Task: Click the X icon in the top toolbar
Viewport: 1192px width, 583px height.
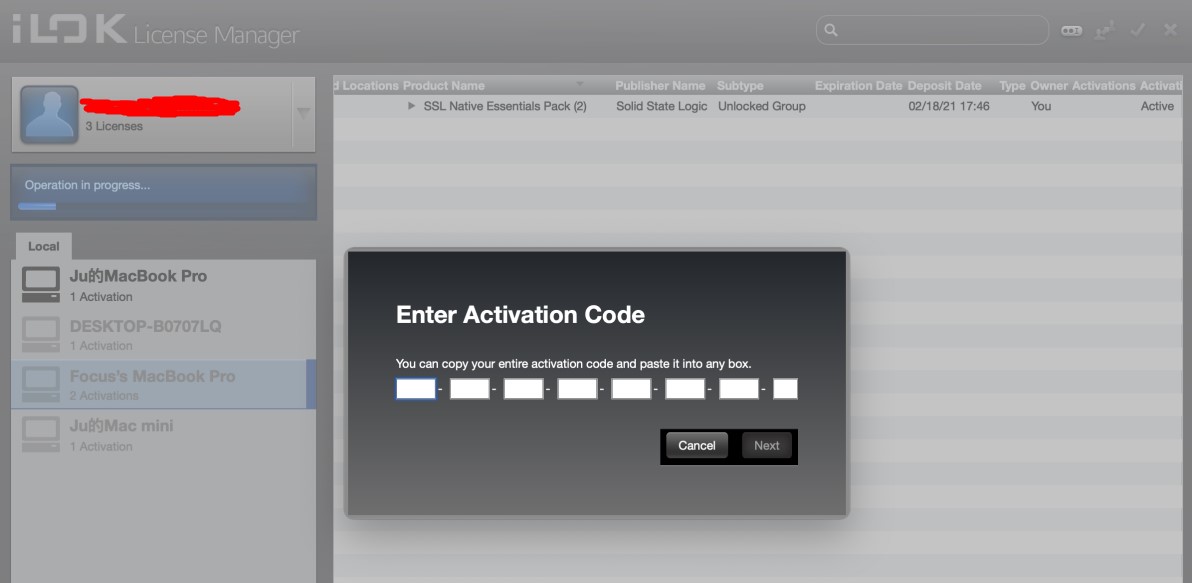Action: (1171, 30)
